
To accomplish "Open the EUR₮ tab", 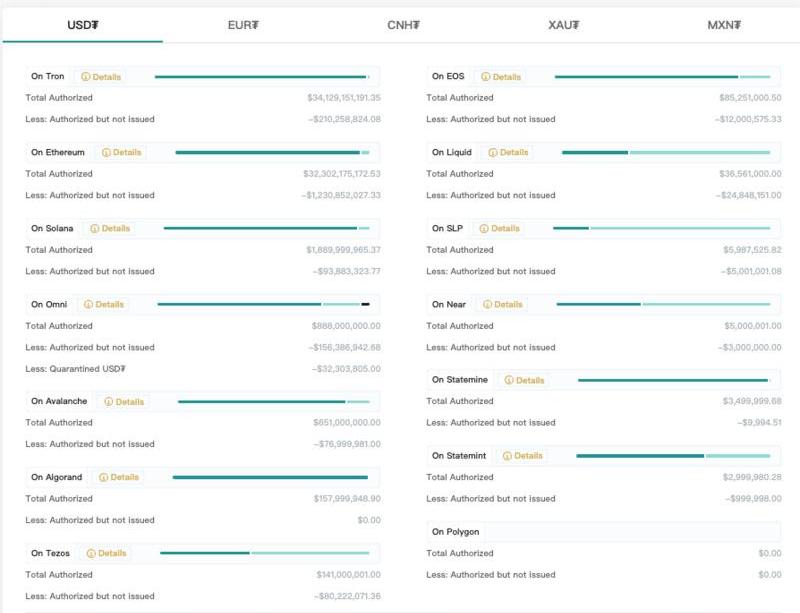I will click(243, 25).
